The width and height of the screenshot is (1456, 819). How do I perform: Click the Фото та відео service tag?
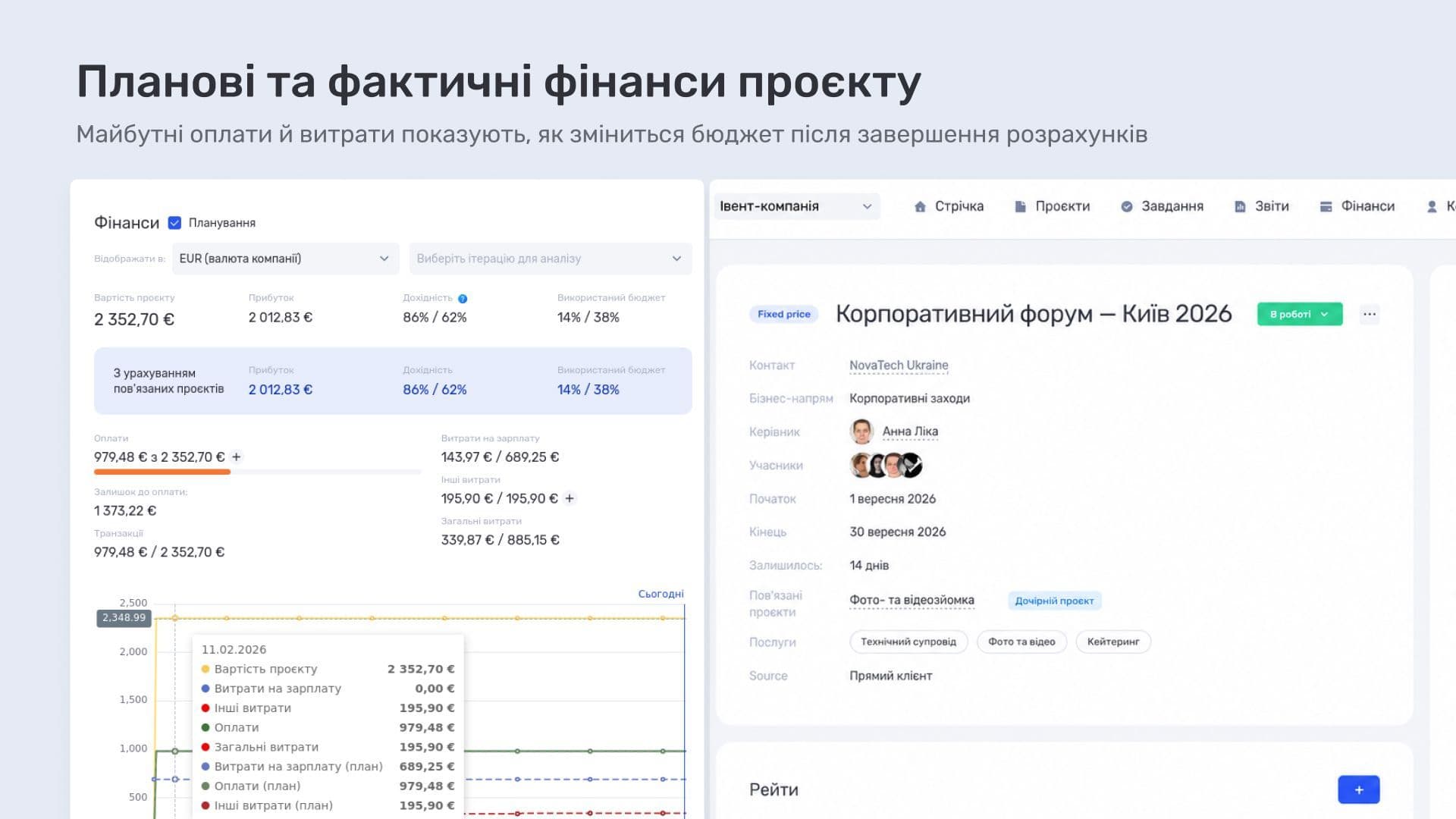(1021, 642)
